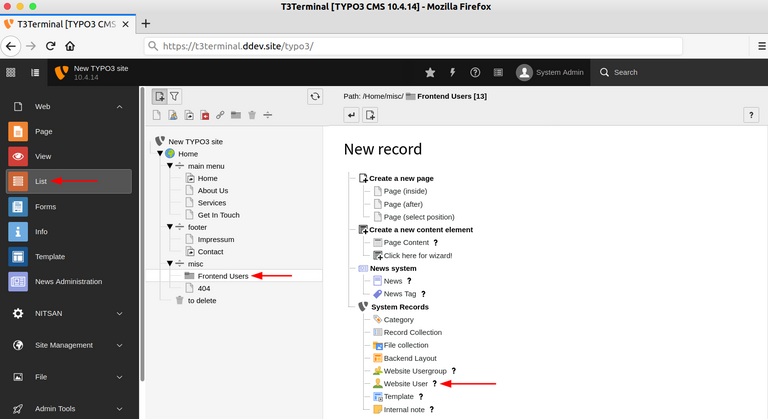
Task: Open the bookmarks star icon
Action: point(430,72)
